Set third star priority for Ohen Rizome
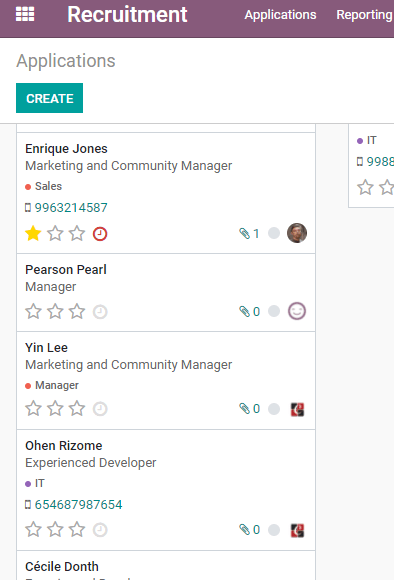This screenshot has height=580, width=394. pos(77,530)
